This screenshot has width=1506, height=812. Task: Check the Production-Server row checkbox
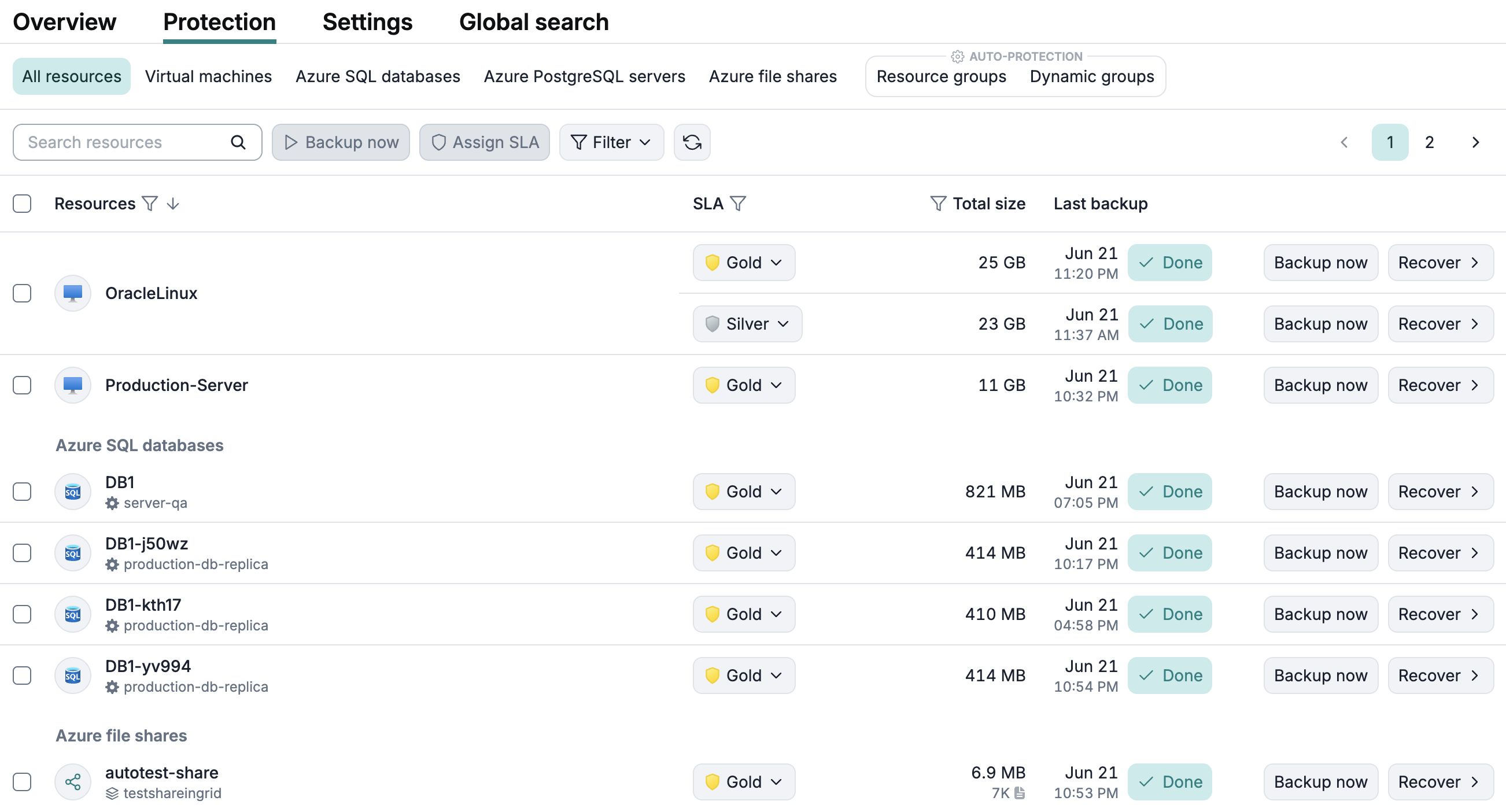22,385
